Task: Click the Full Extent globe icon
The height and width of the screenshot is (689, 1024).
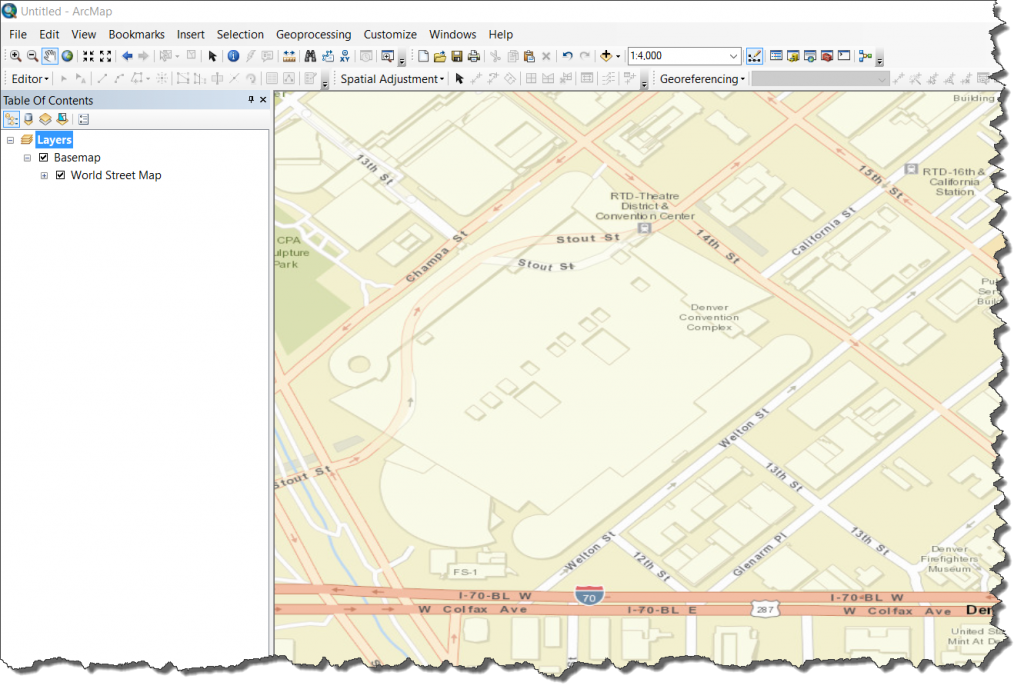Action: [68, 56]
